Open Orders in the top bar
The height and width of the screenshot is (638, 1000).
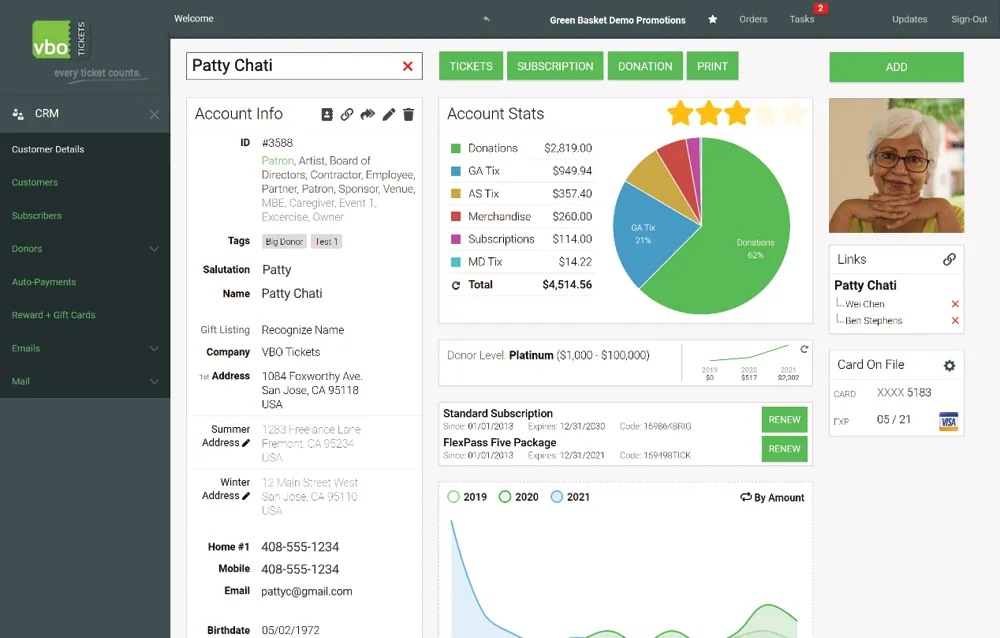(753, 19)
